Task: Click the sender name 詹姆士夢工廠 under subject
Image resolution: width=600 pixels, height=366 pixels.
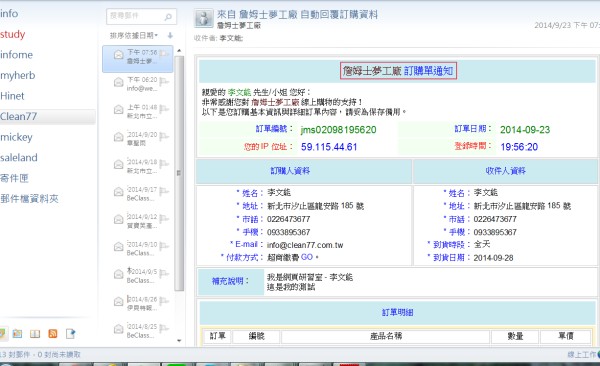Action: (239, 26)
